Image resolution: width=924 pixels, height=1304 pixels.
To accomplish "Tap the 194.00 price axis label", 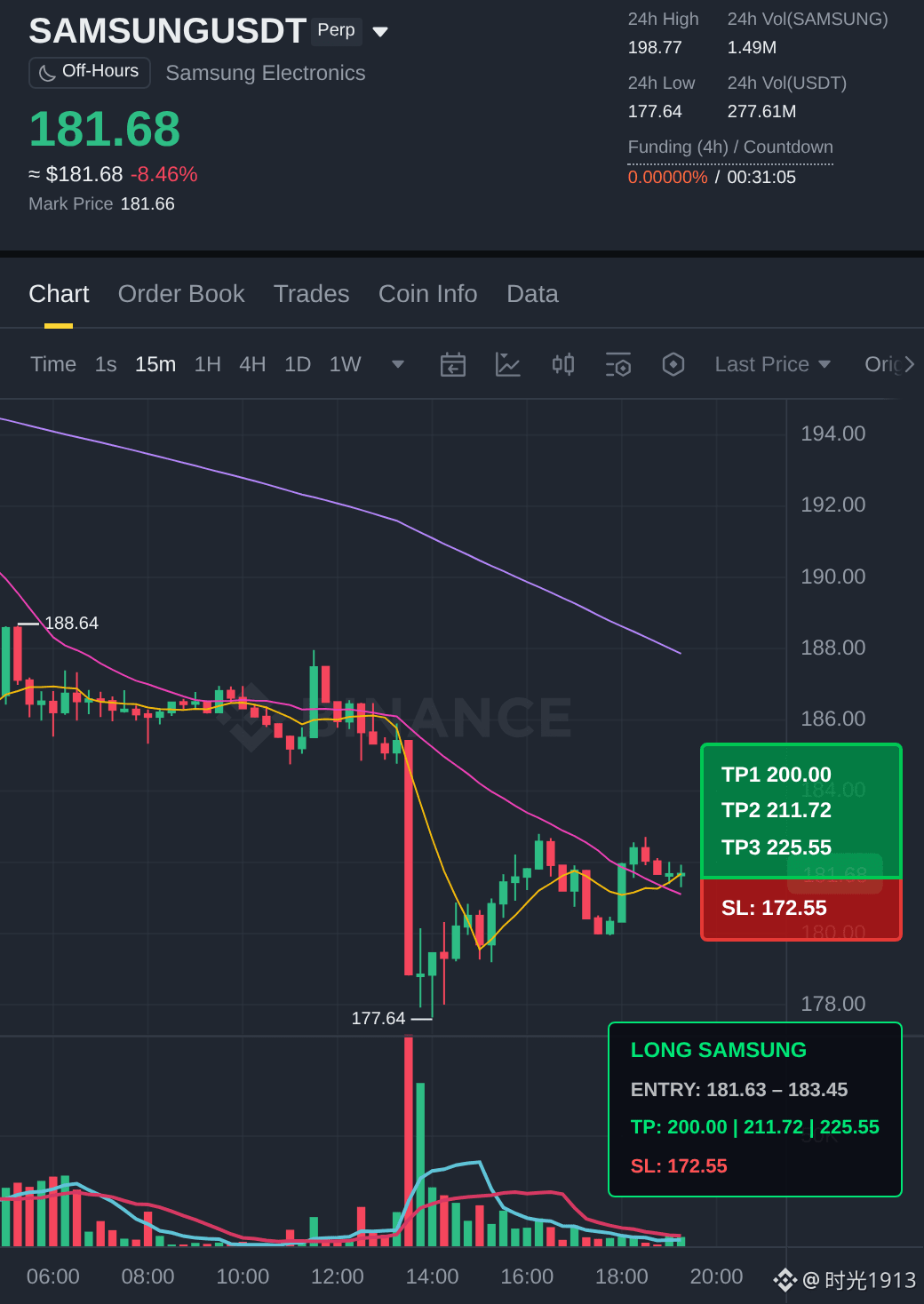I will coord(832,433).
